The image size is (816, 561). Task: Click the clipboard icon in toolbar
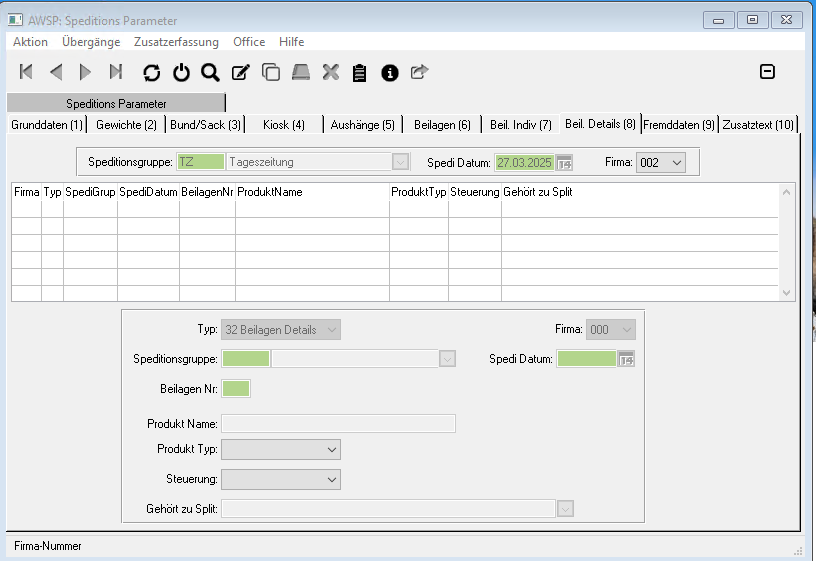(x=360, y=72)
